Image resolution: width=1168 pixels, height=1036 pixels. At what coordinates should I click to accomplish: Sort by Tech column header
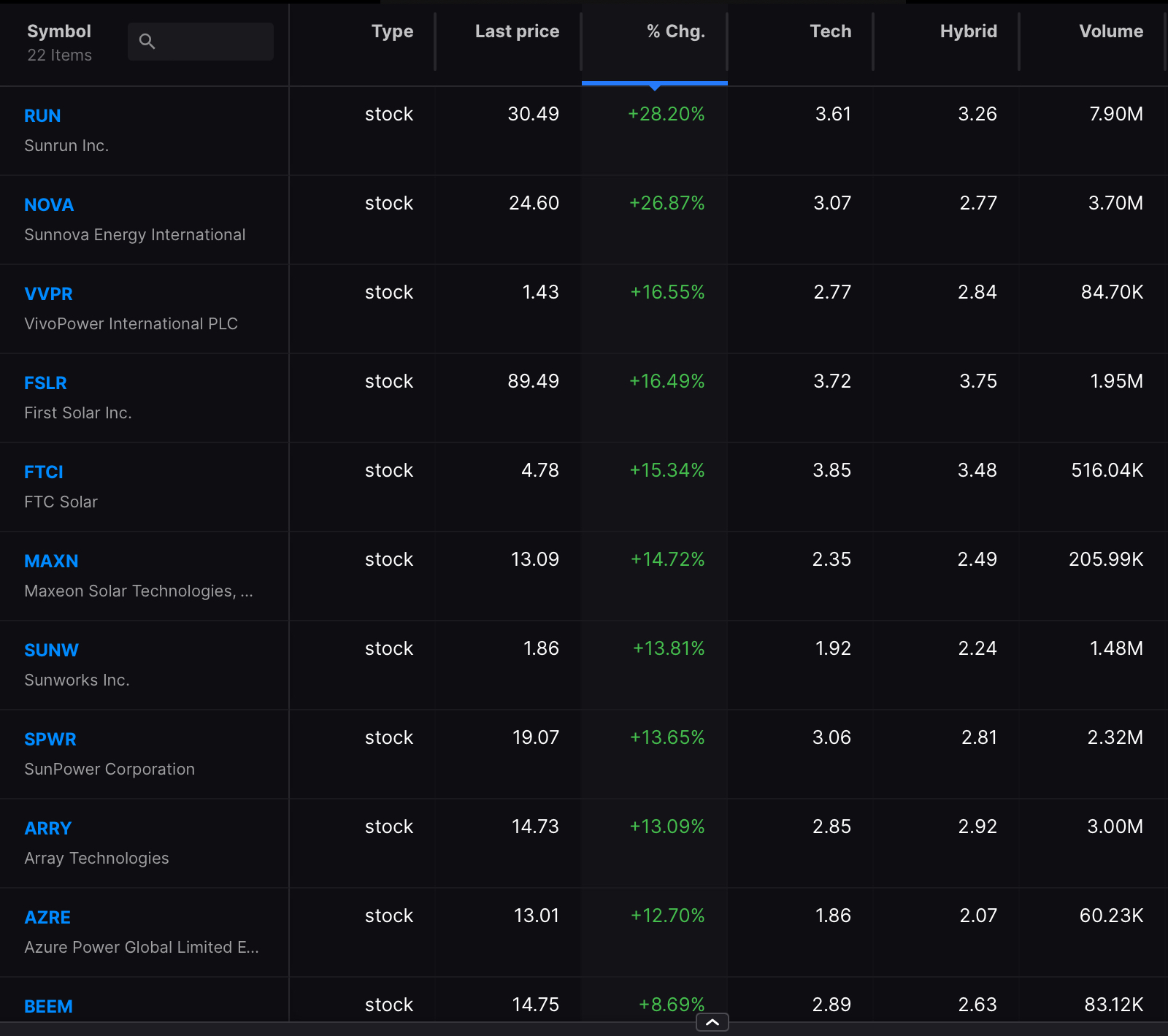(x=831, y=31)
